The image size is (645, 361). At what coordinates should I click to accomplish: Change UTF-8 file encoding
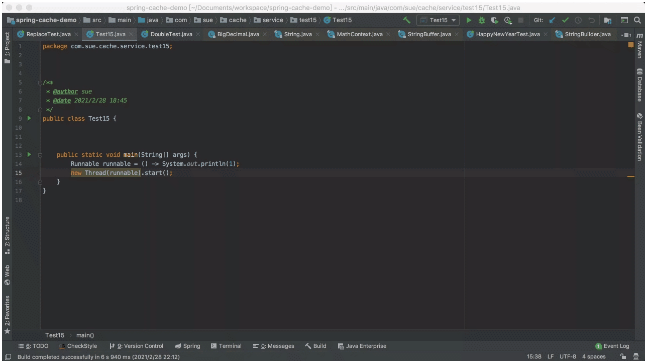point(568,356)
